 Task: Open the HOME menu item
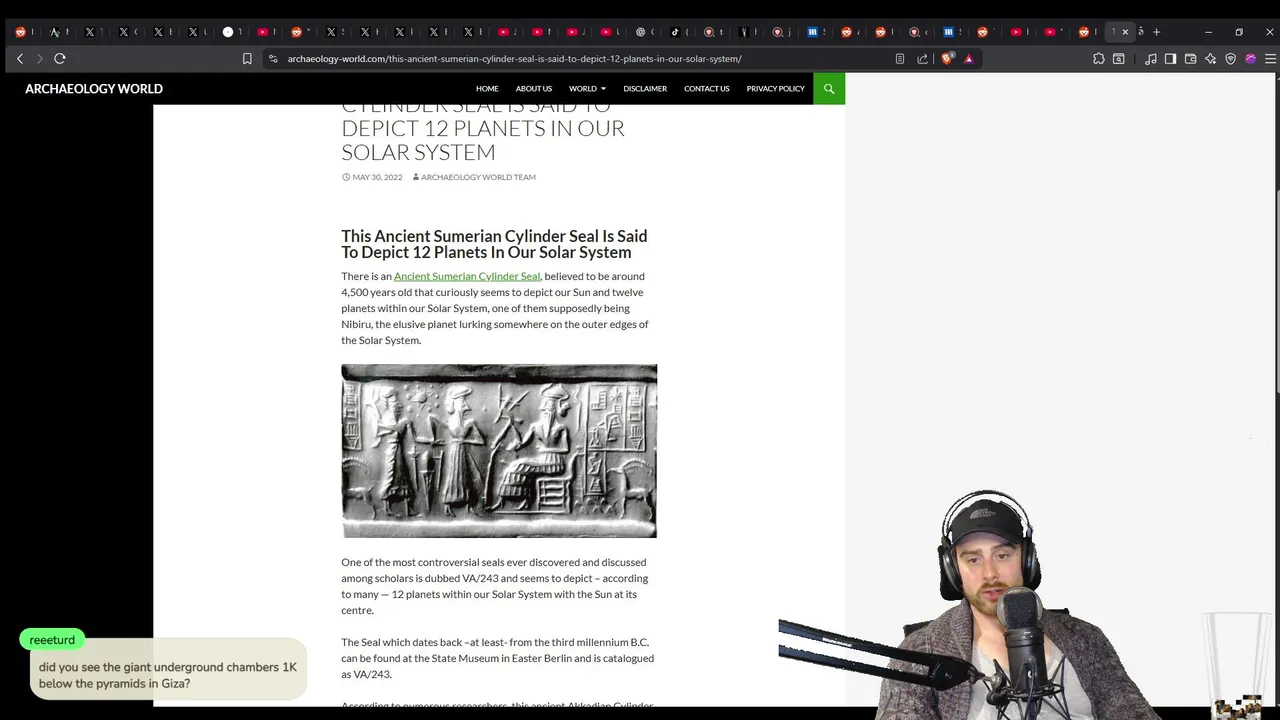[x=487, y=89]
